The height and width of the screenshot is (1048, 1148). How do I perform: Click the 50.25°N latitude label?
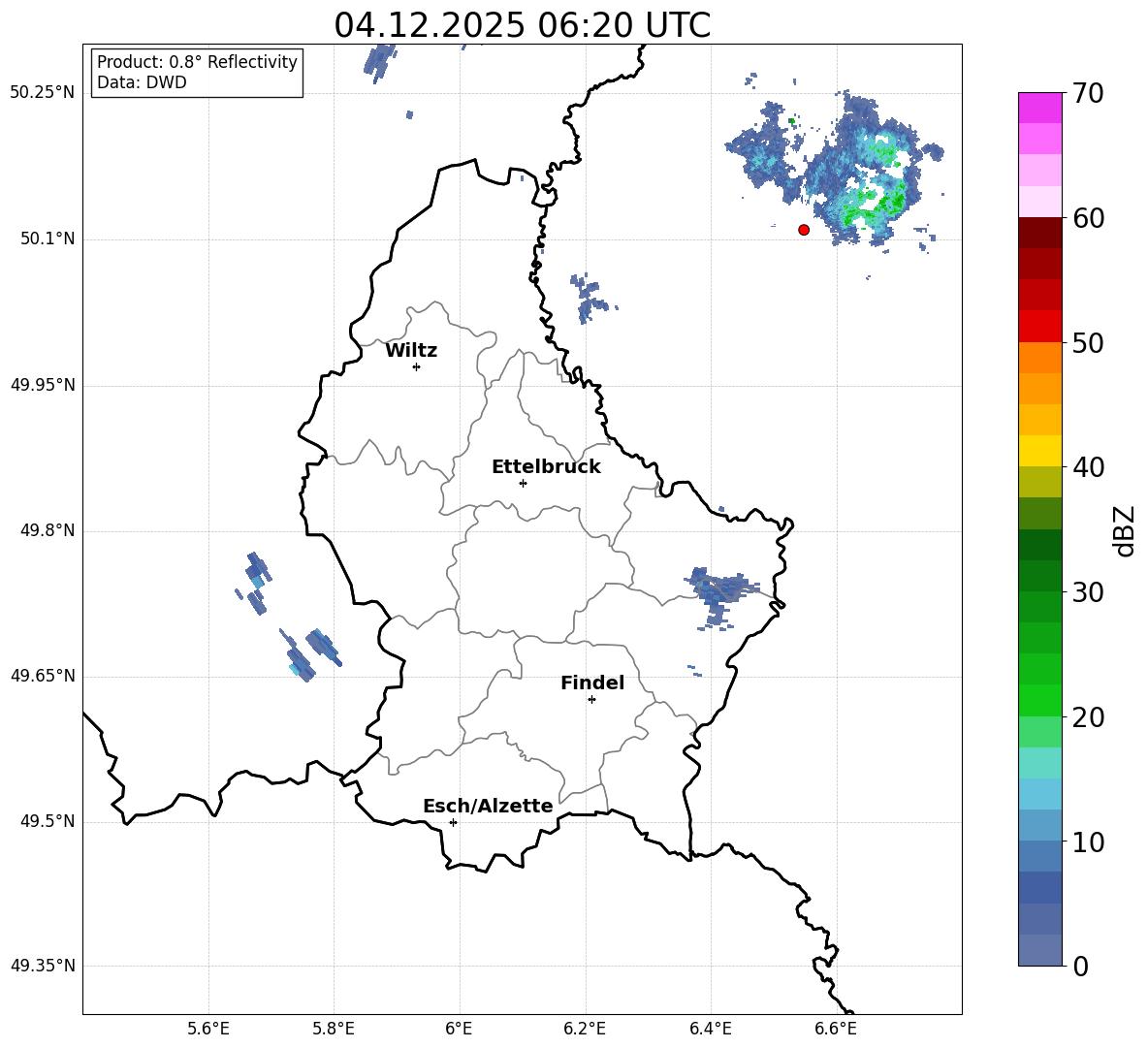tap(42, 93)
